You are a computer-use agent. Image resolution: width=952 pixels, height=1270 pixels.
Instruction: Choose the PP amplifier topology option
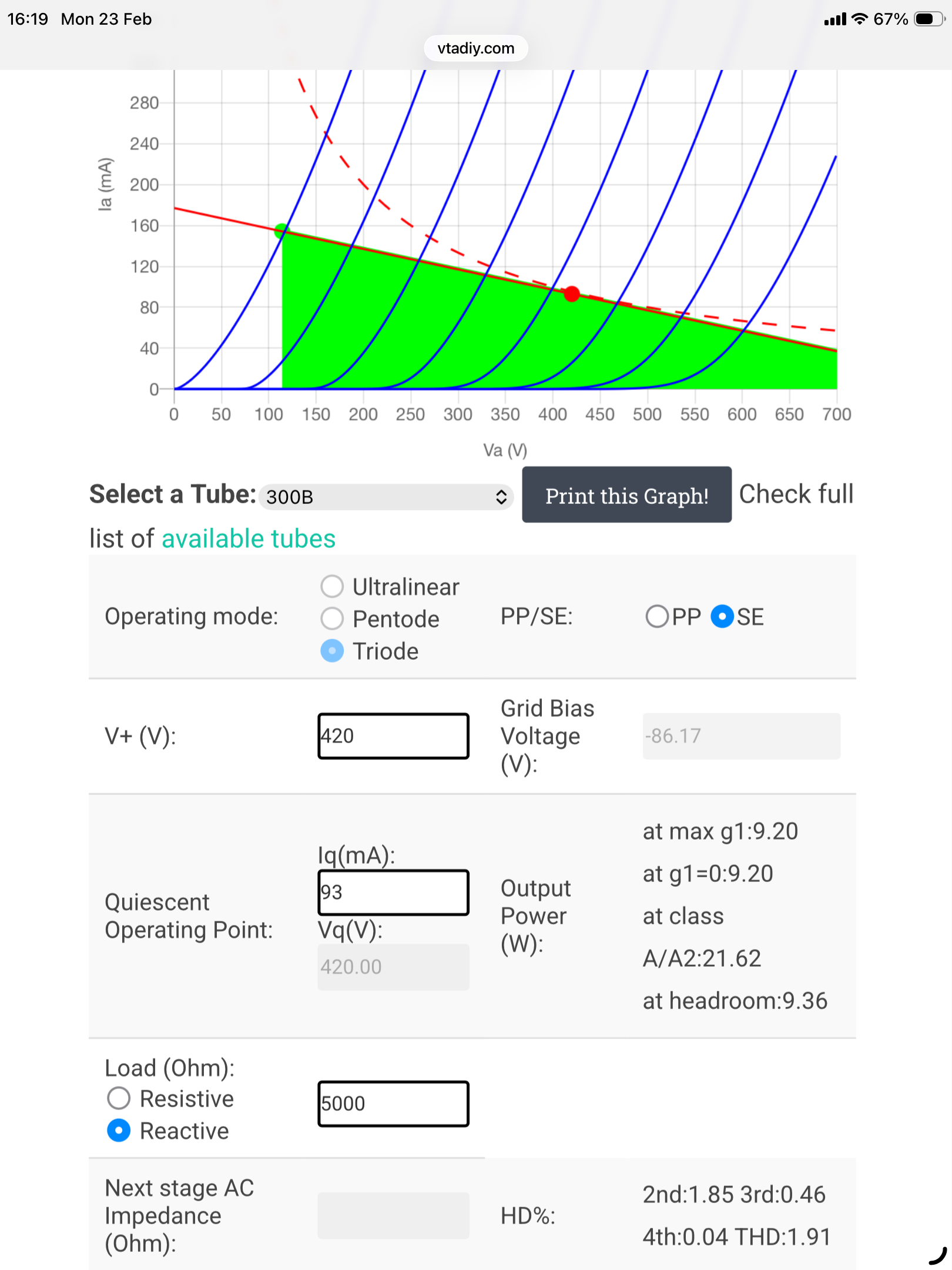click(657, 617)
